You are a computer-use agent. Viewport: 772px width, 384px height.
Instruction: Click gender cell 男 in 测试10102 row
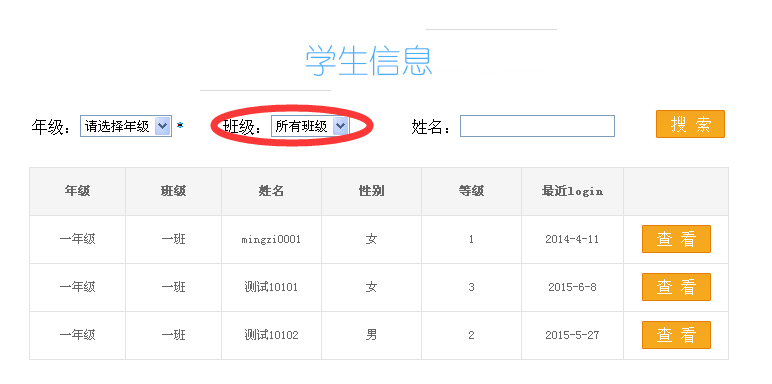371,335
